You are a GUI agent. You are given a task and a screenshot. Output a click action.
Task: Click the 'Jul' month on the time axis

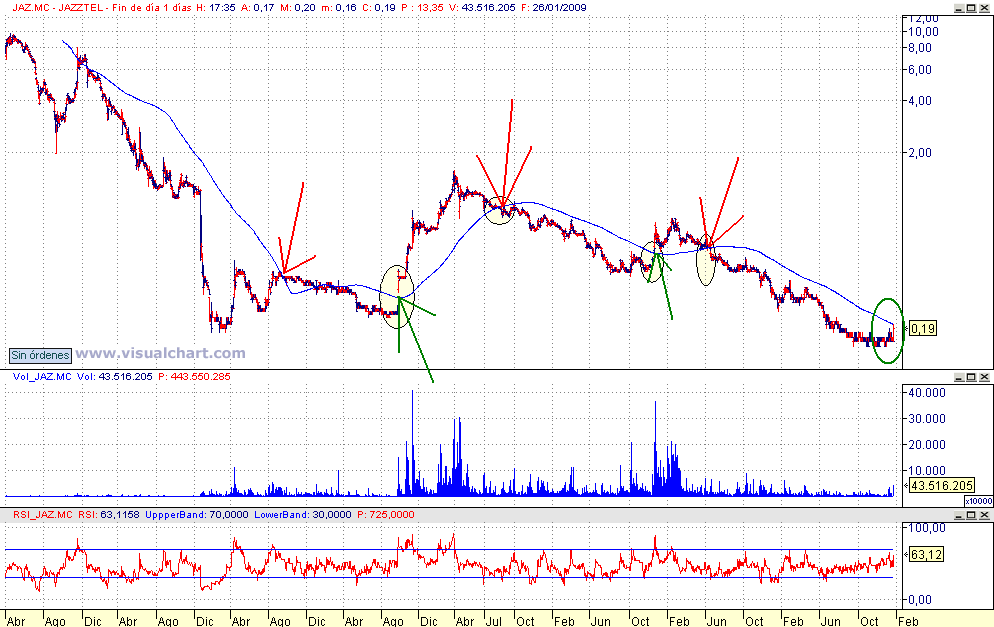point(493,621)
